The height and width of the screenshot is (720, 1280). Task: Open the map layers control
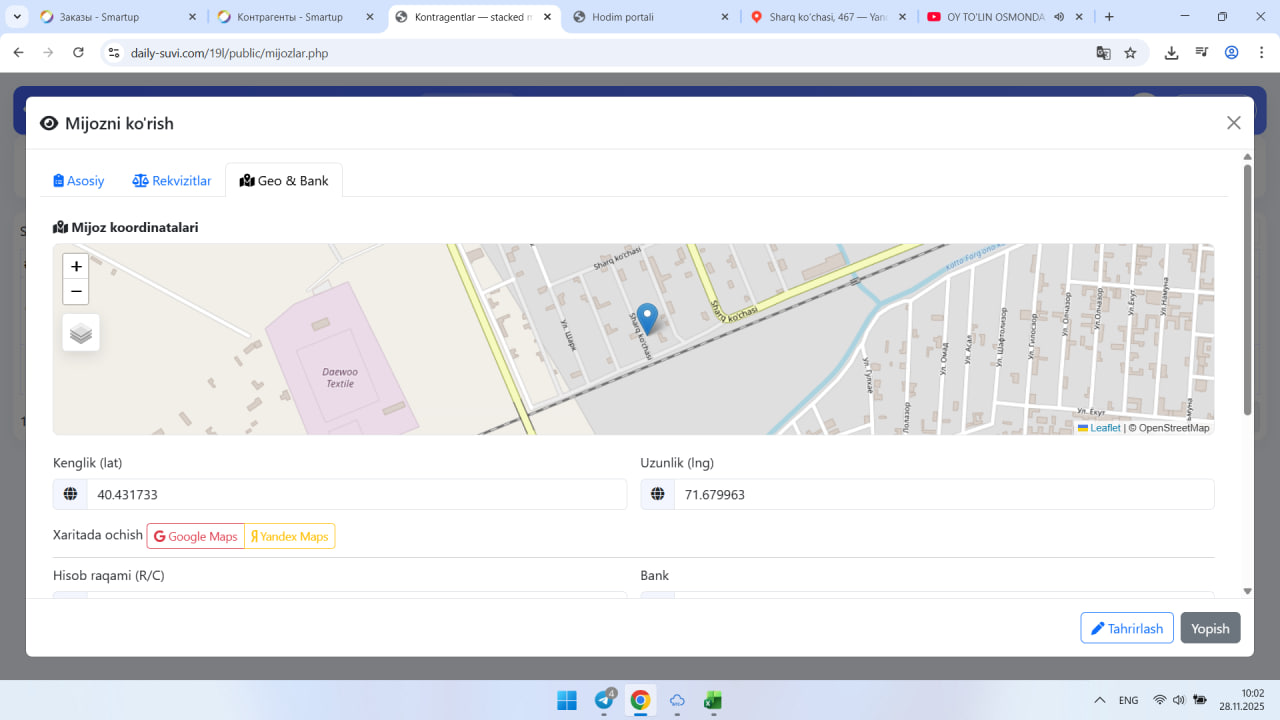pyautogui.click(x=81, y=333)
